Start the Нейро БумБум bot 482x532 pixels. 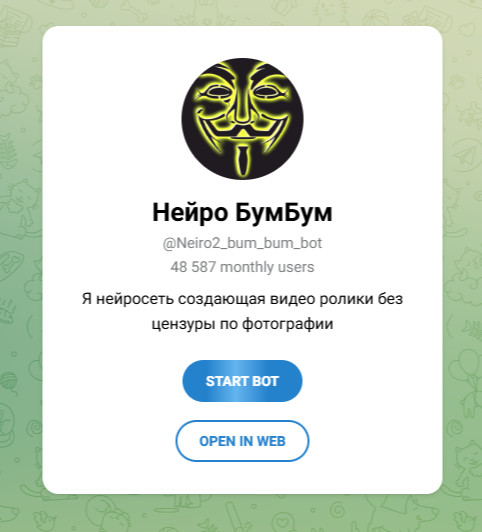(242, 381)
